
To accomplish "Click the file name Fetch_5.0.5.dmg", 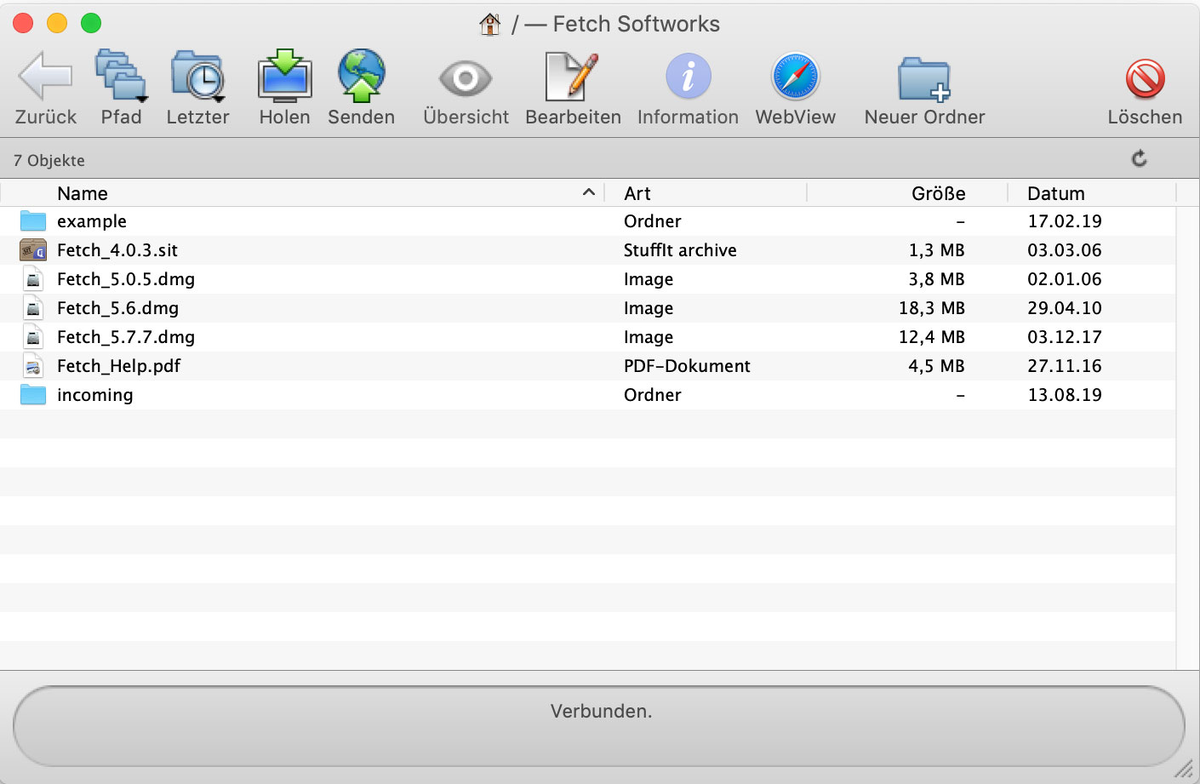I will [125, 279].
